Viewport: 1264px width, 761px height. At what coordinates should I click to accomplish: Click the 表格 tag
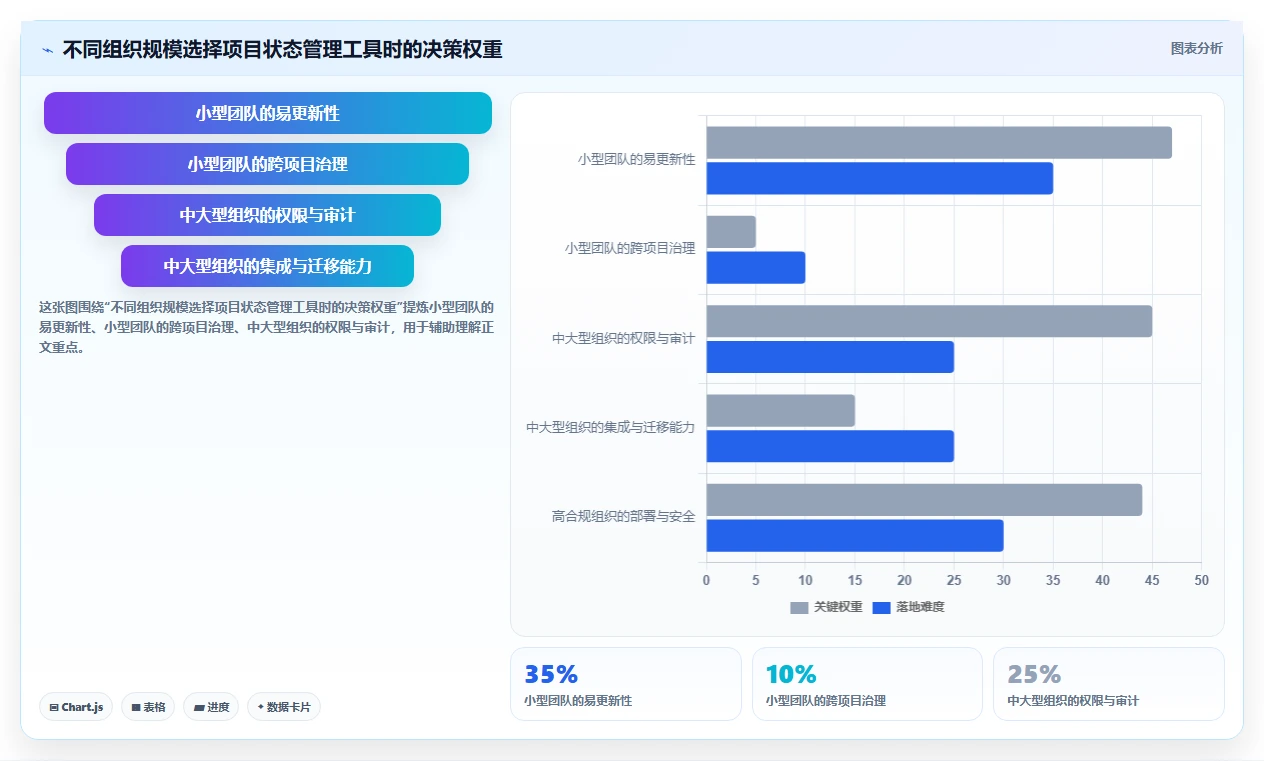coord(148,707)
